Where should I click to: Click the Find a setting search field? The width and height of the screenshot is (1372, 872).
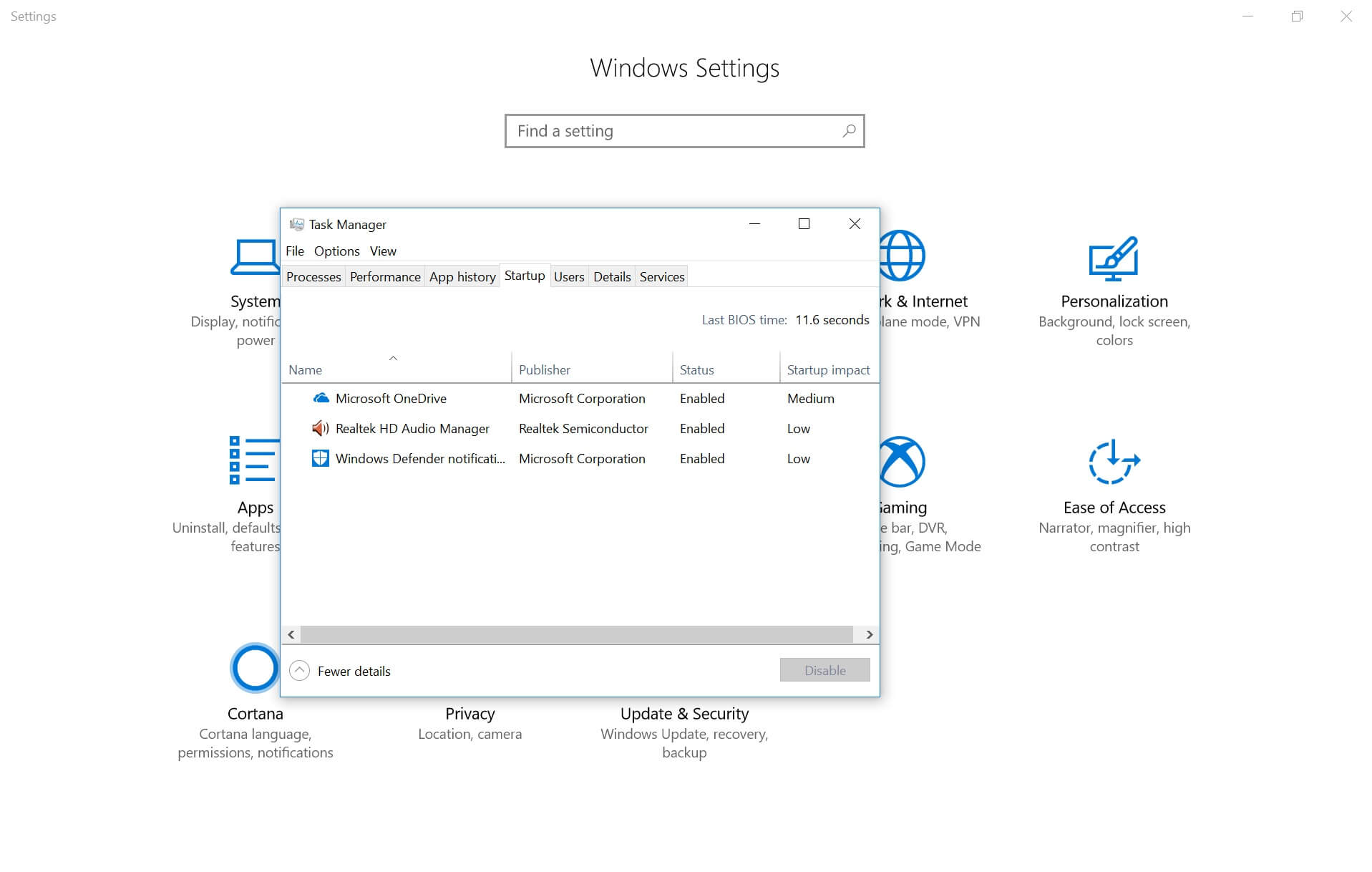(x=684, y=131)
